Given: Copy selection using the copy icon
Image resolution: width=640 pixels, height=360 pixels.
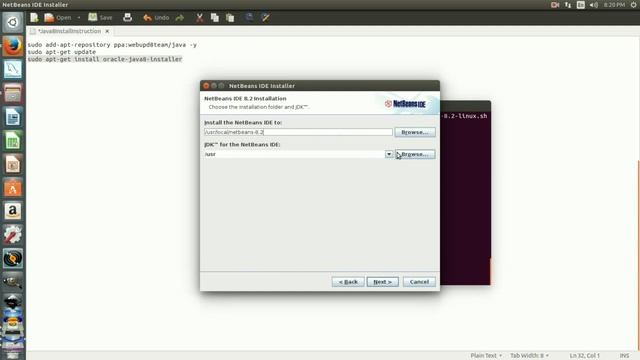Looking at the screenshot, I should click(x=215, y=18).
